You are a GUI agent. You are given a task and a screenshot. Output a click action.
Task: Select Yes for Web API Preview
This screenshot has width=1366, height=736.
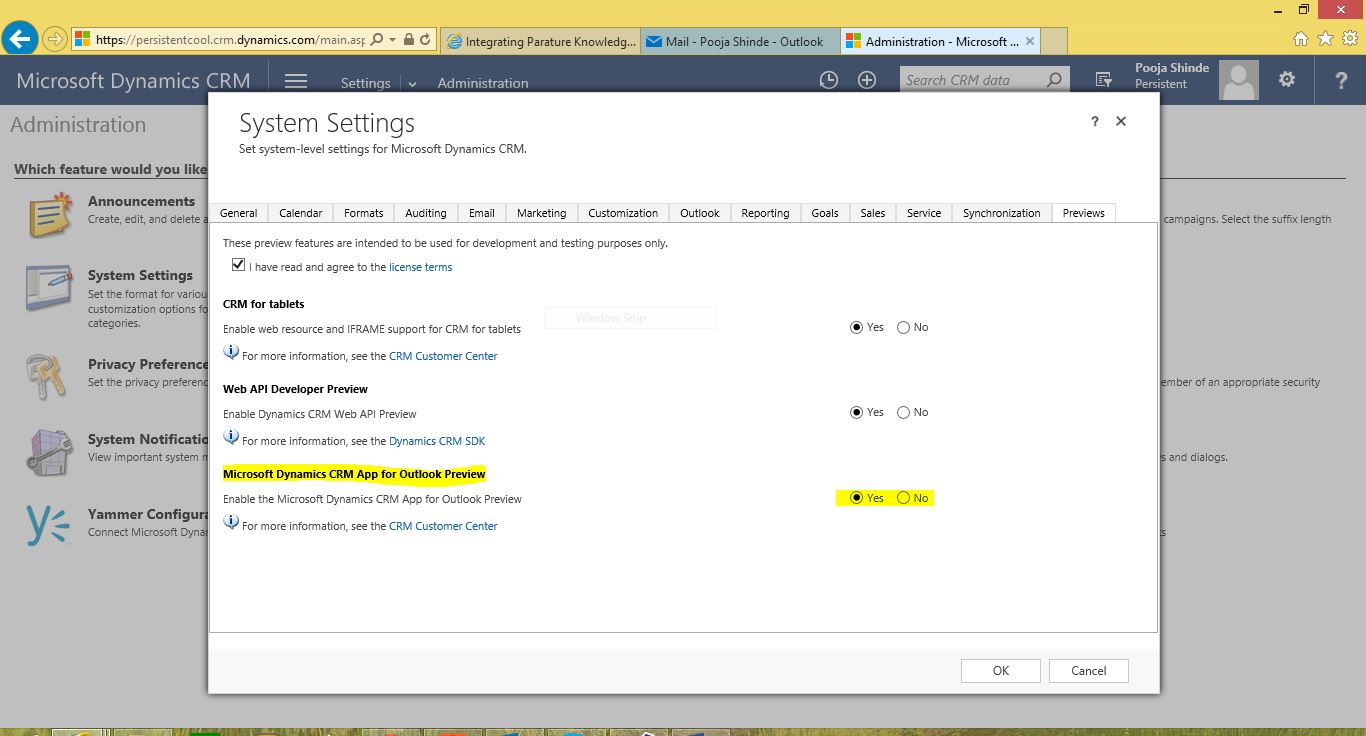856,412
